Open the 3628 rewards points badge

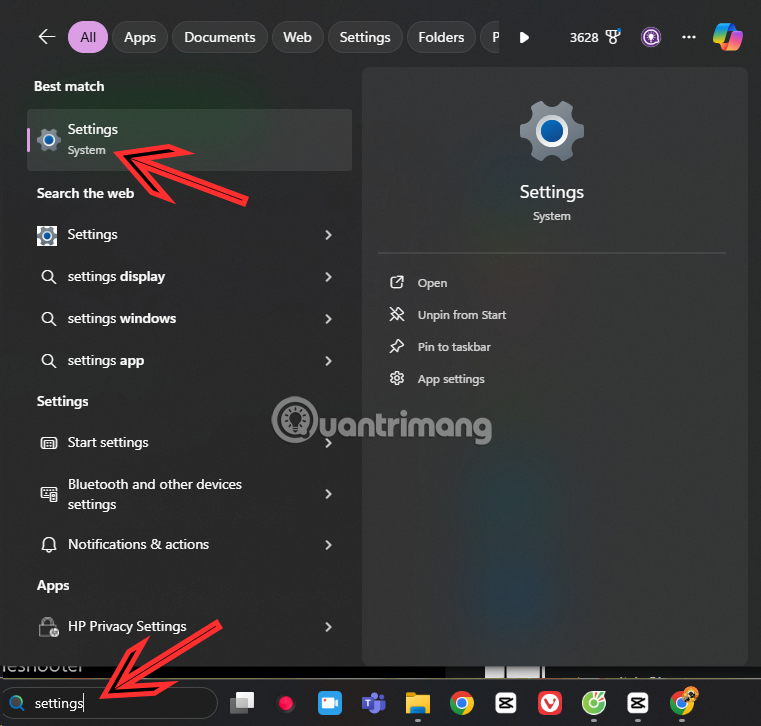[x=595, y=37]
